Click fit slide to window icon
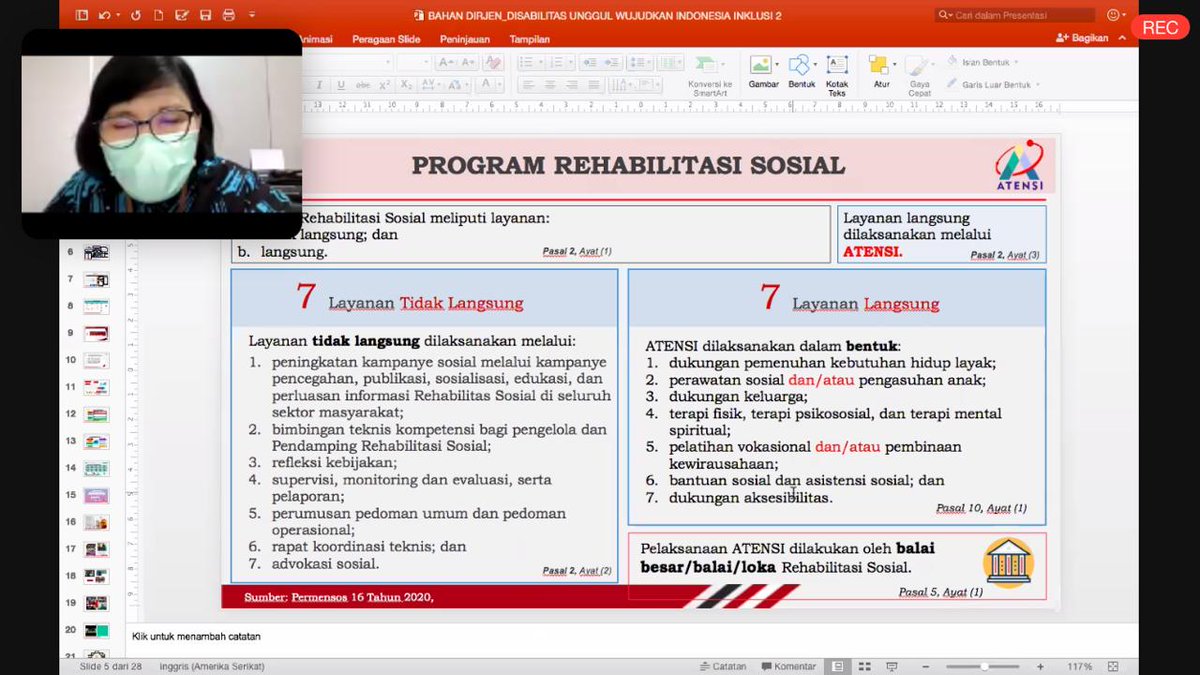 (x=1112, y=666)
